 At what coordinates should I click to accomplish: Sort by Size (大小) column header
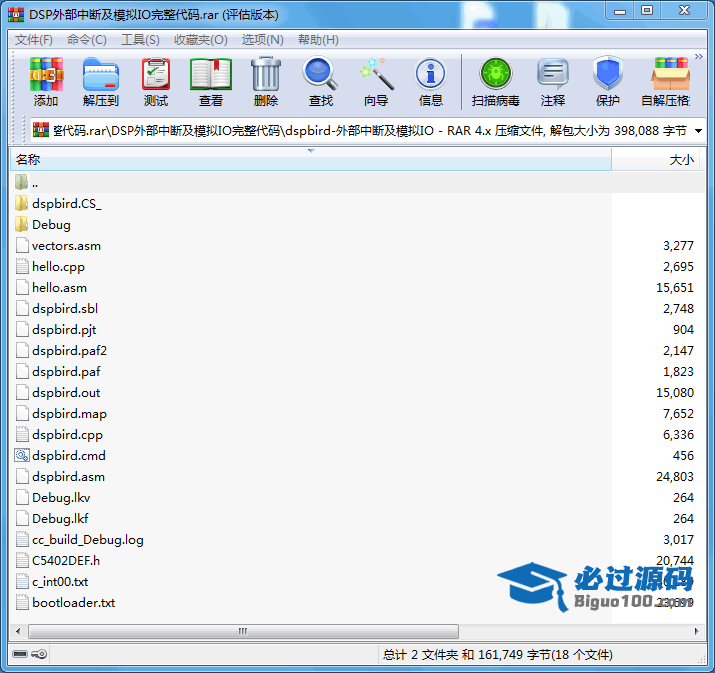(680, 160)
